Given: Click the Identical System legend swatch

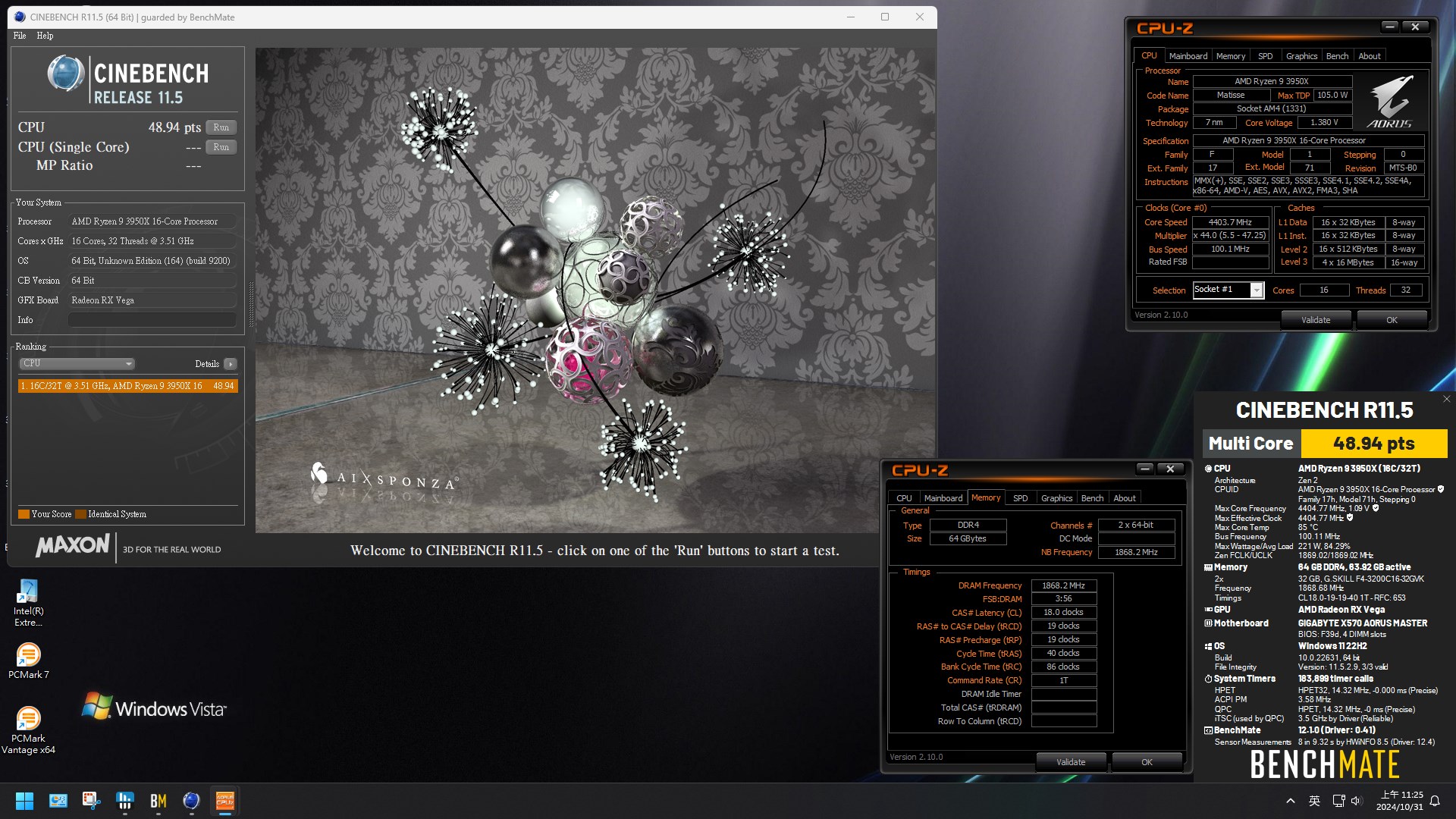Looking at the screenshot, I should pos(80,514).
